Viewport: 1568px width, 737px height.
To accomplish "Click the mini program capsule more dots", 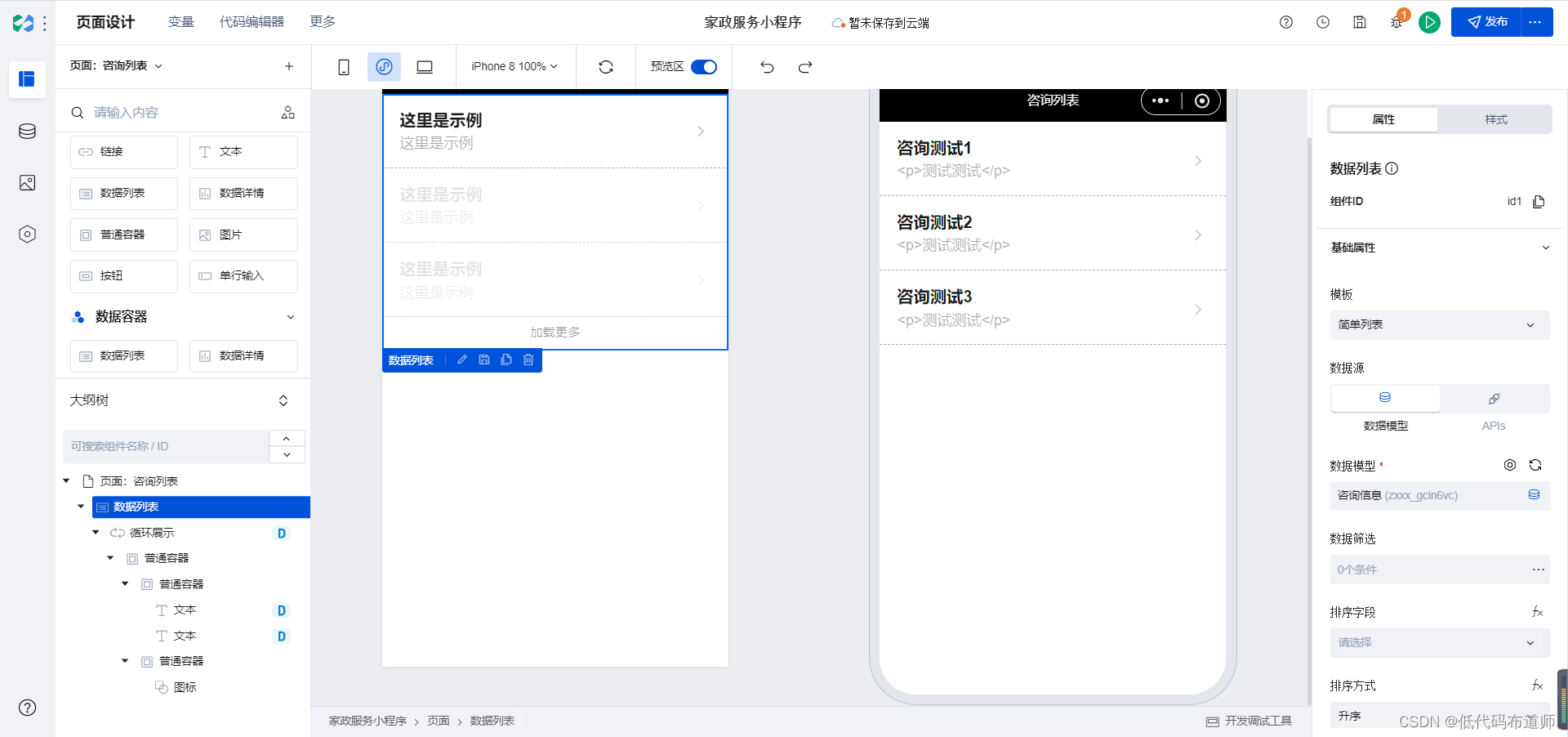I will [1160, 100].
